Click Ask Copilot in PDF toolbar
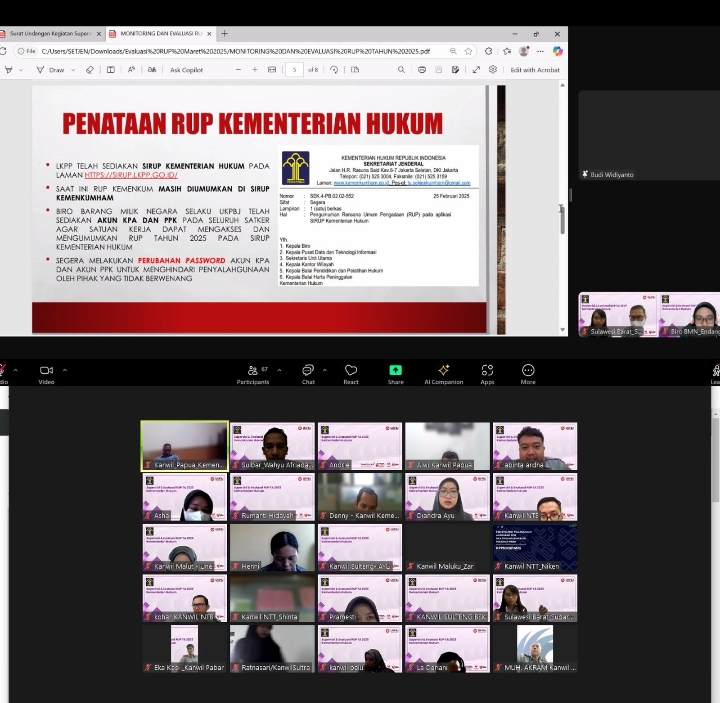The height and width of the screenshot is (703, 720). click(186, 70)
